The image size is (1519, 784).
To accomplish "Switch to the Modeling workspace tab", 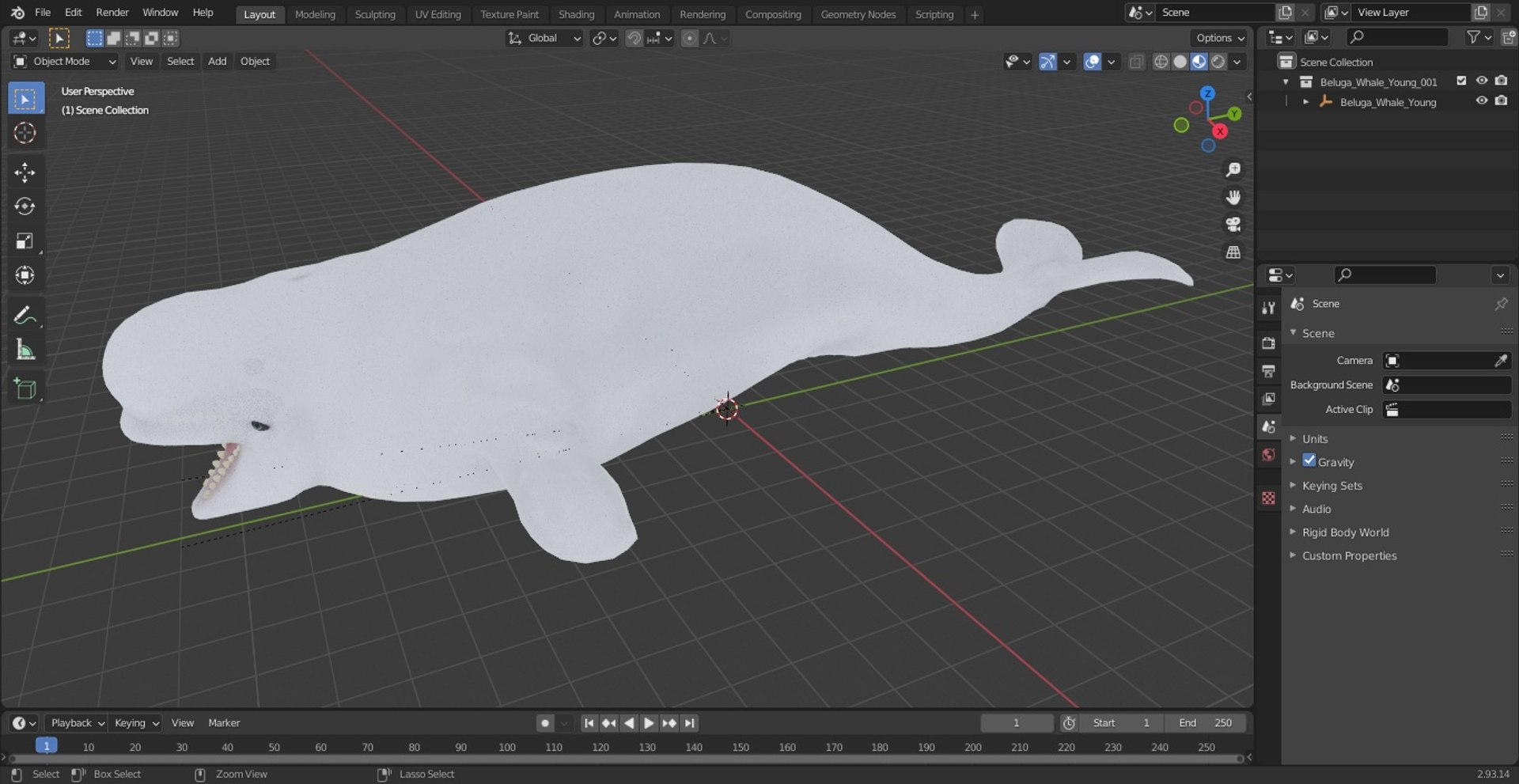I will tap(315, 14).
